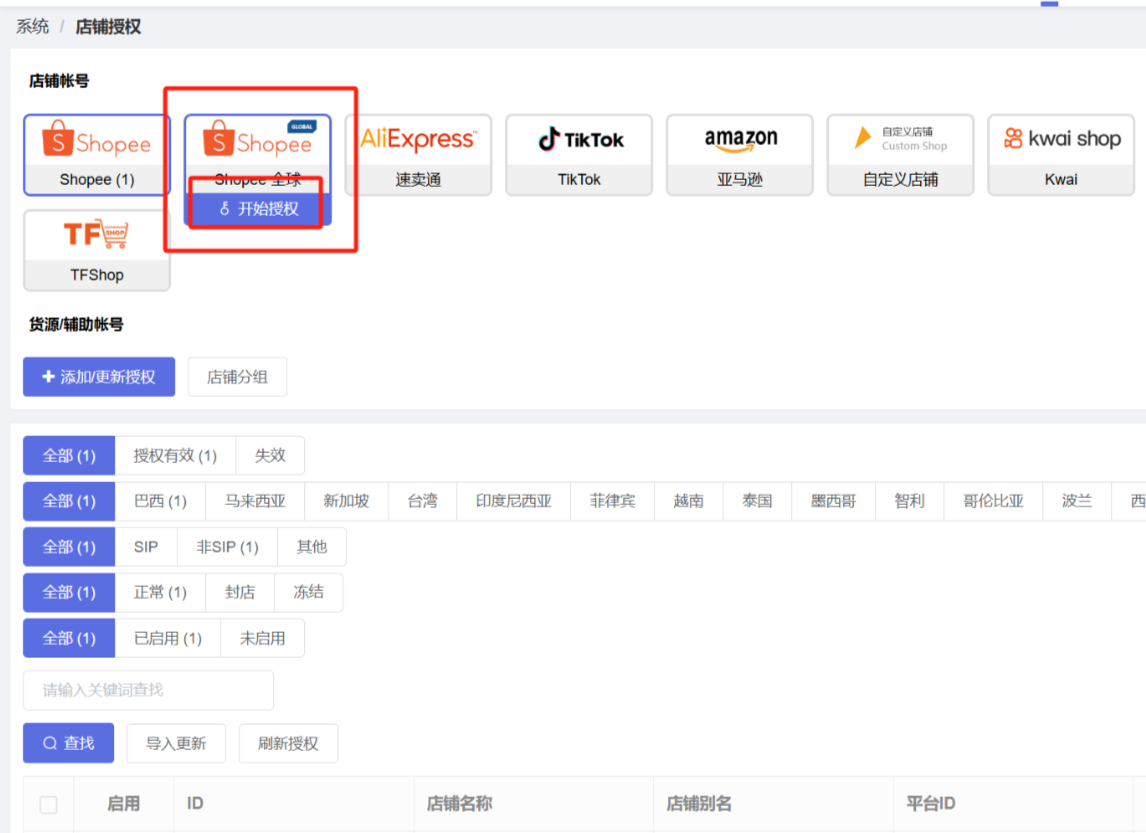Filter by 未启用 tab
This screenshot has width=1146, height=833.
coord(262,638)
